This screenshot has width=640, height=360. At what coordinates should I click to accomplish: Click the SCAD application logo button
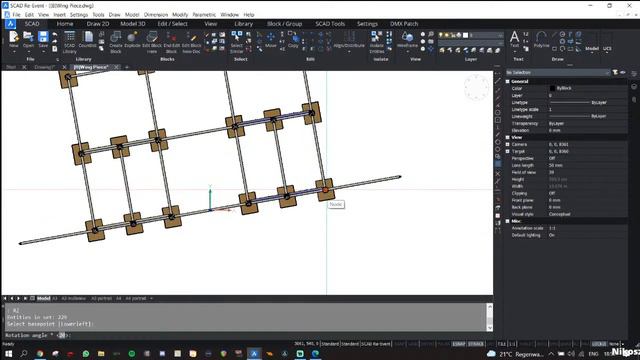click(11, 24)
